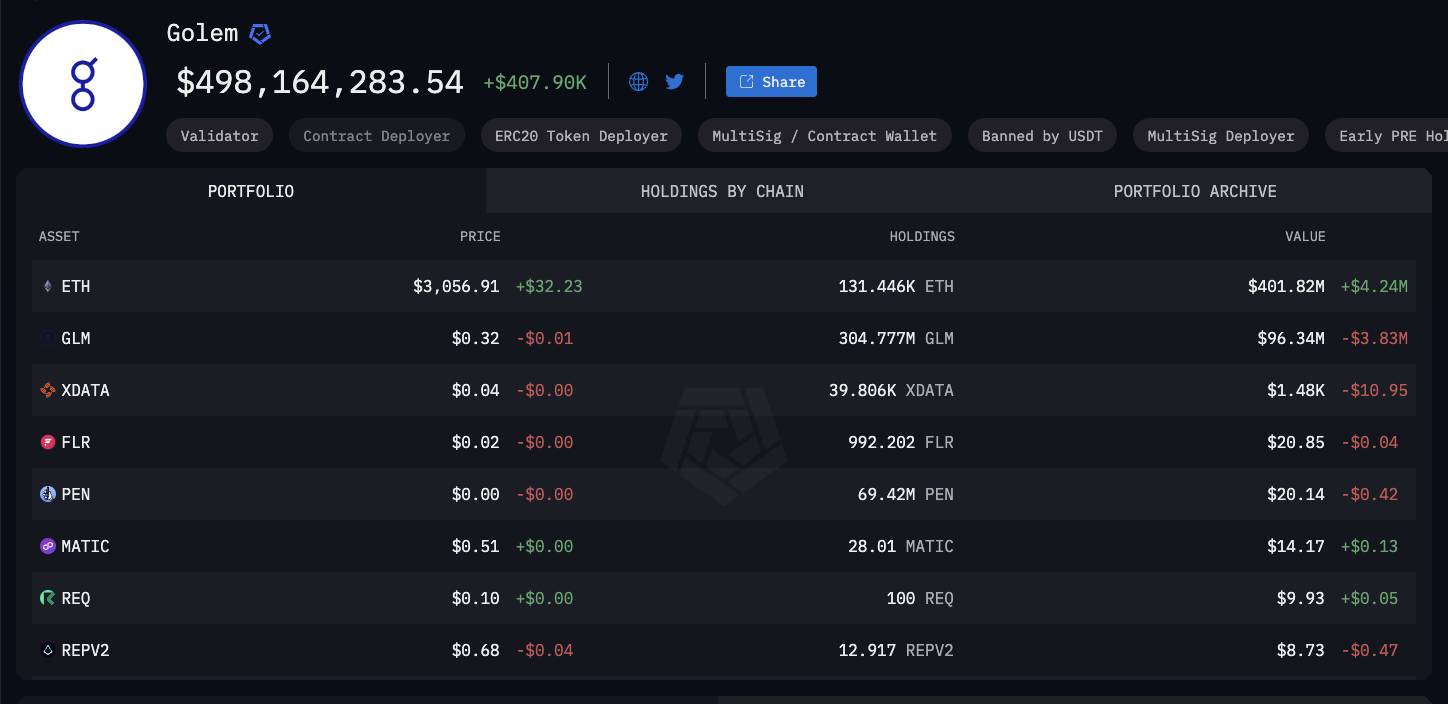Click the REQ asset name

click(x=76, y=599)
